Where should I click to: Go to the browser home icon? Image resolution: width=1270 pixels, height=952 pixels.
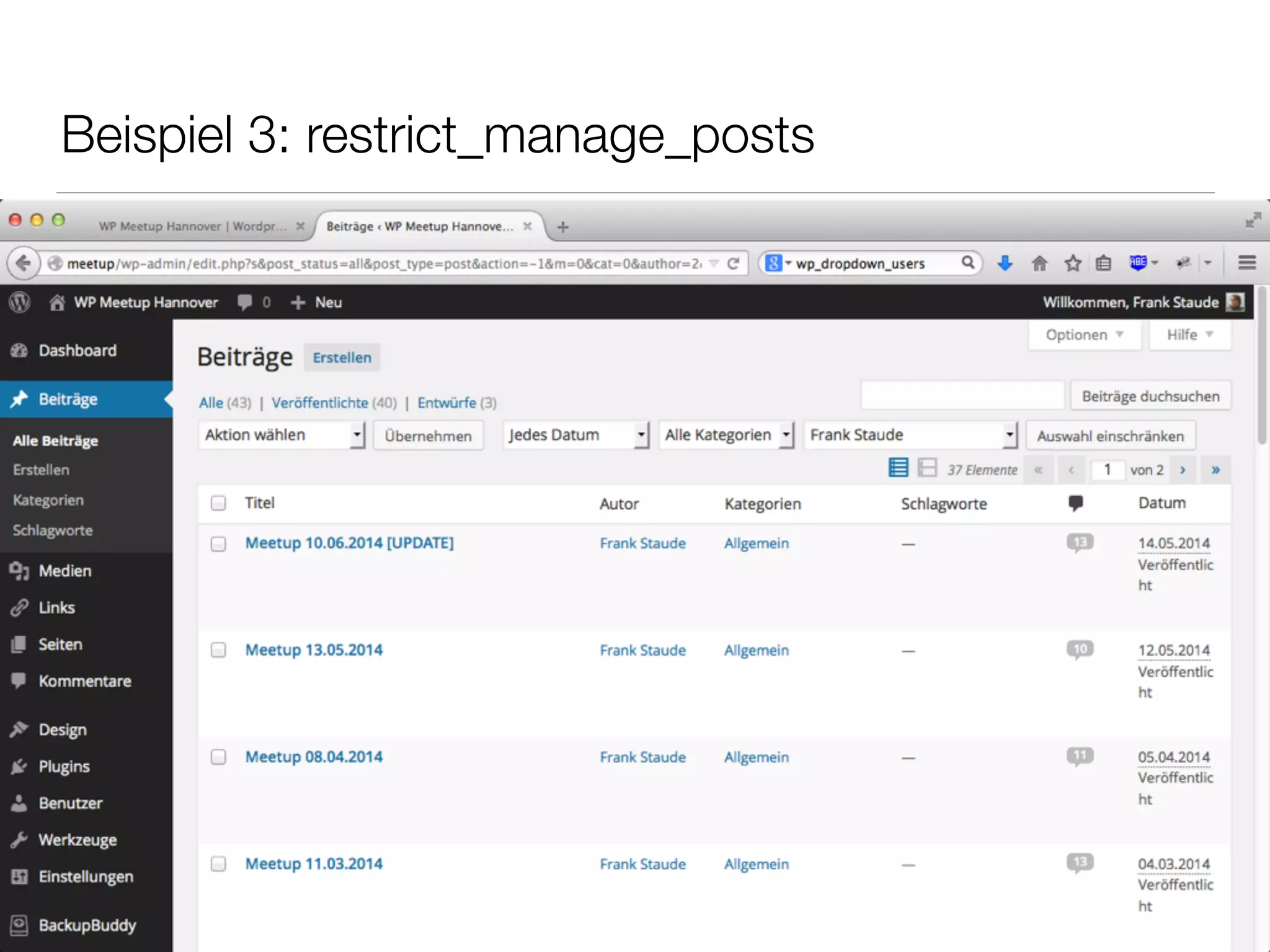[x=1039, y=263]
